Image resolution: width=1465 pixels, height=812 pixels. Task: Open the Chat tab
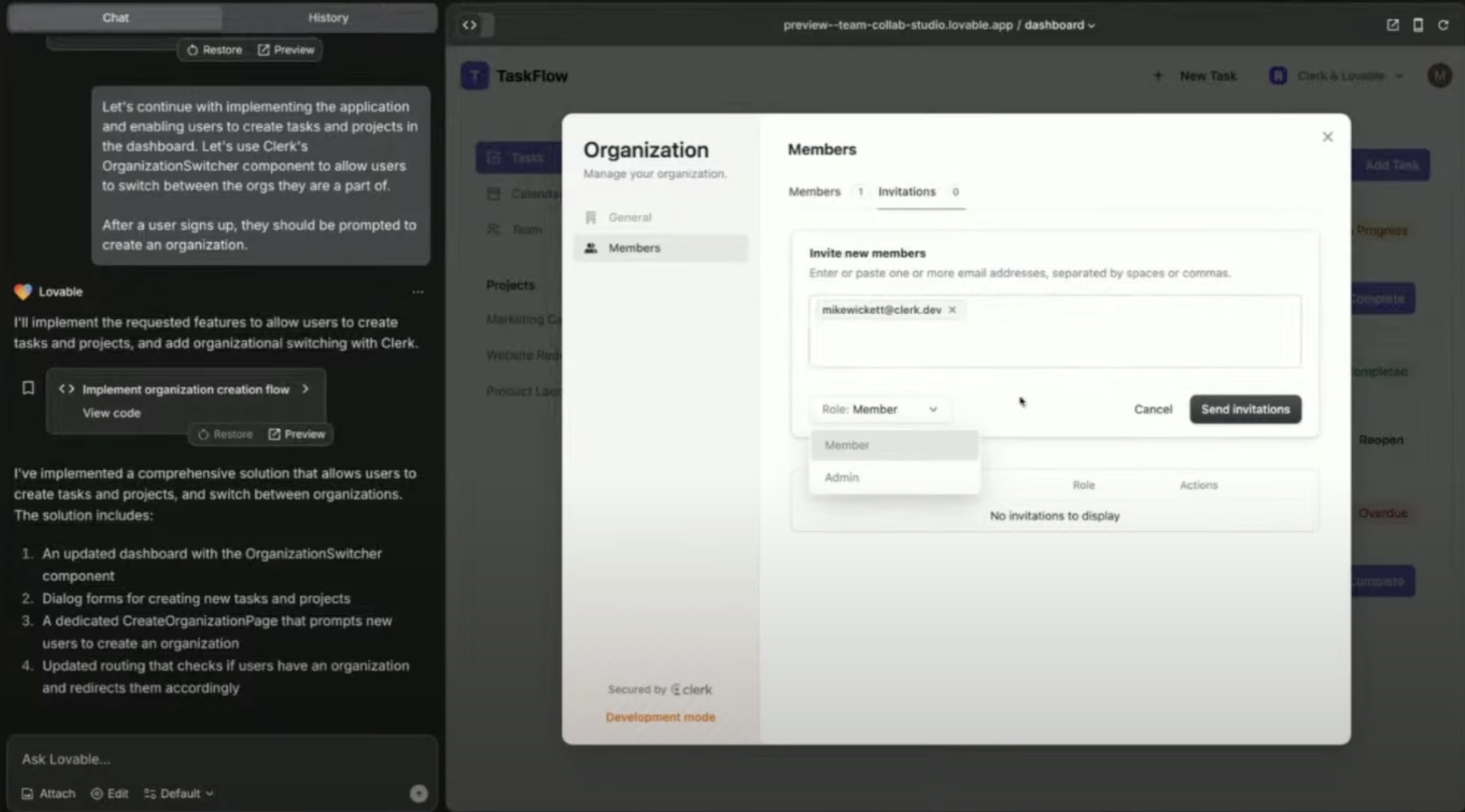coord(115,18)
